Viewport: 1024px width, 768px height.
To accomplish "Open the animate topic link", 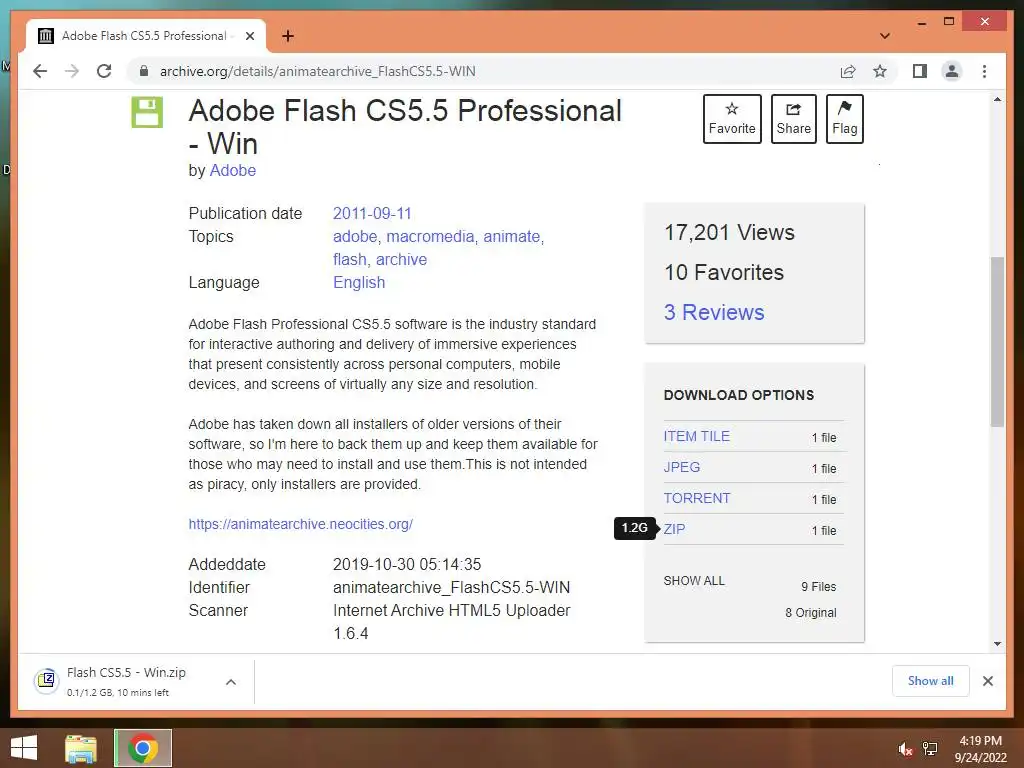I will coord(512,236).
